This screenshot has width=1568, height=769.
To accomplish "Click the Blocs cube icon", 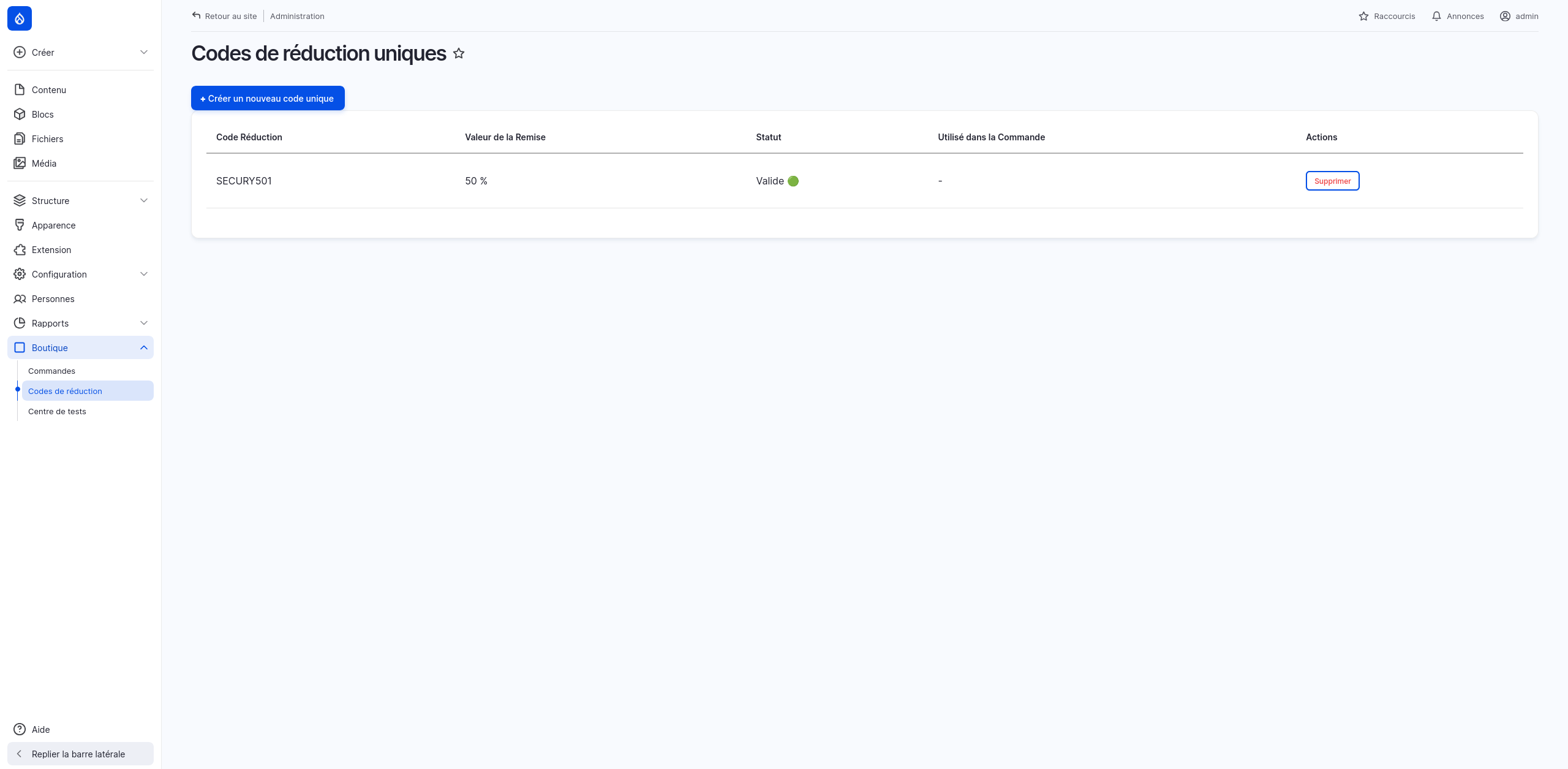I will click(x=20, y=114).
